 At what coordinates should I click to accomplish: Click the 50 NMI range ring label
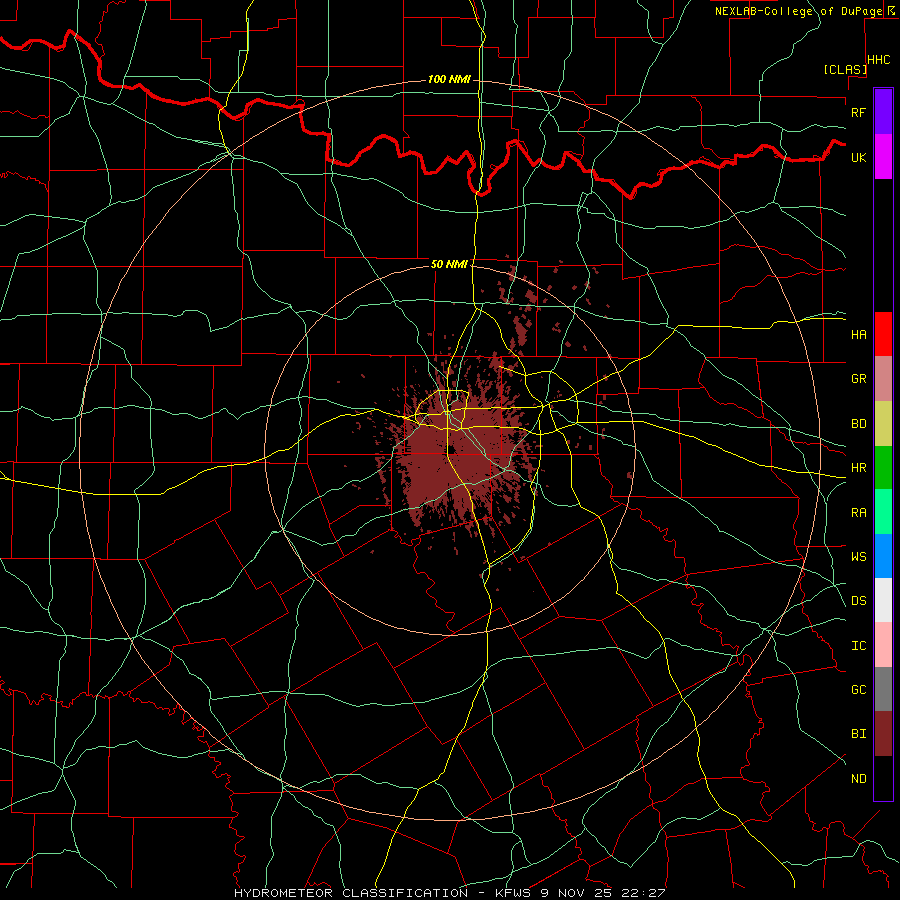pyautogui.click(x=449, y=264)
